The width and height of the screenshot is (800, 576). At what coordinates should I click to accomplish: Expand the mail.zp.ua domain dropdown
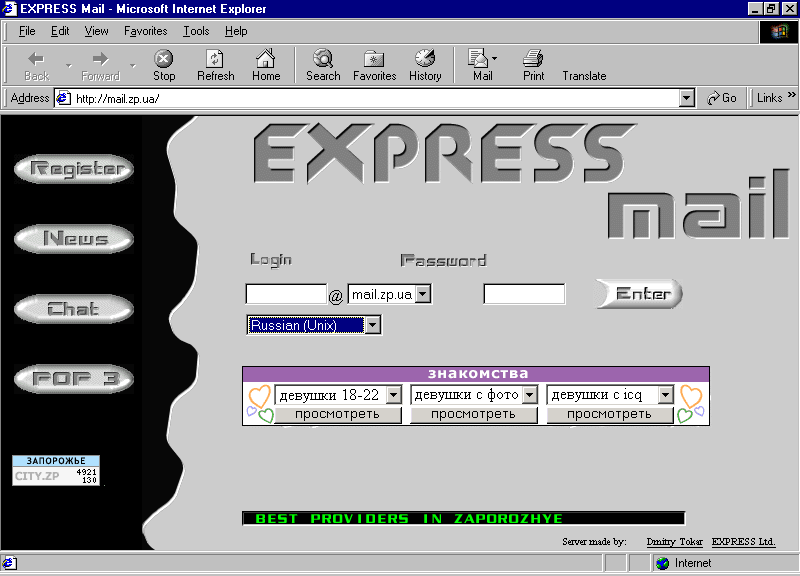point(423,294)
